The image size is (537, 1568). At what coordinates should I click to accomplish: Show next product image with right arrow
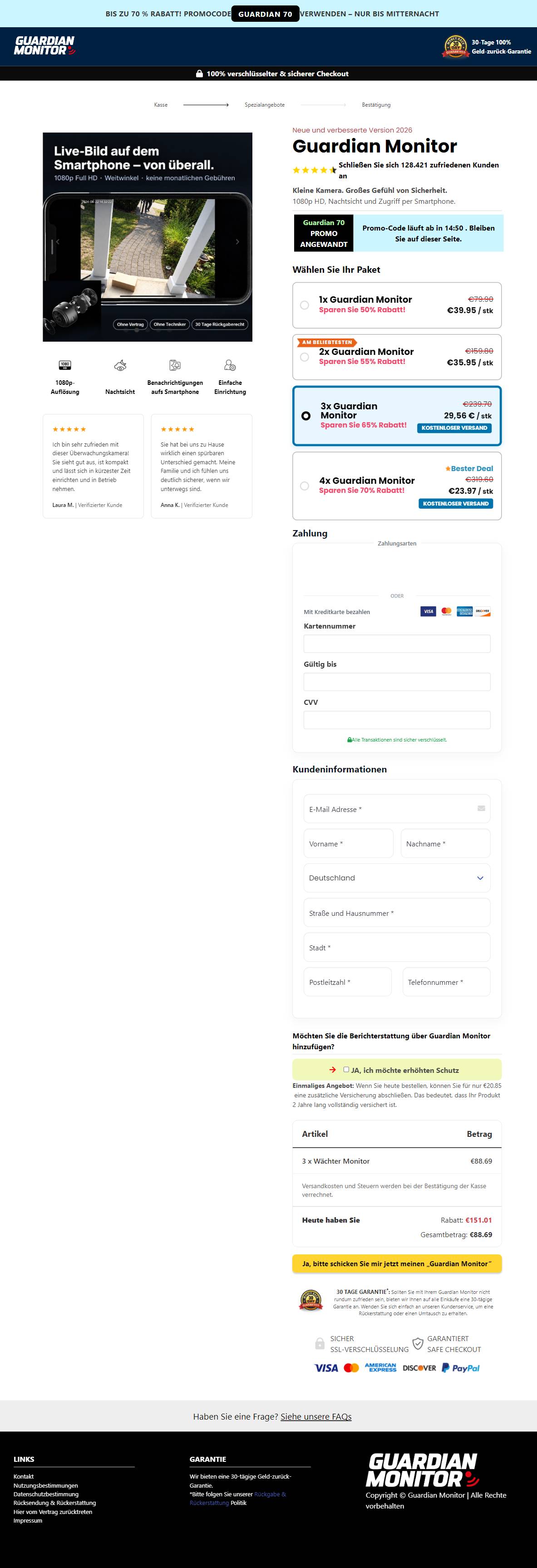tap(237, 241)
